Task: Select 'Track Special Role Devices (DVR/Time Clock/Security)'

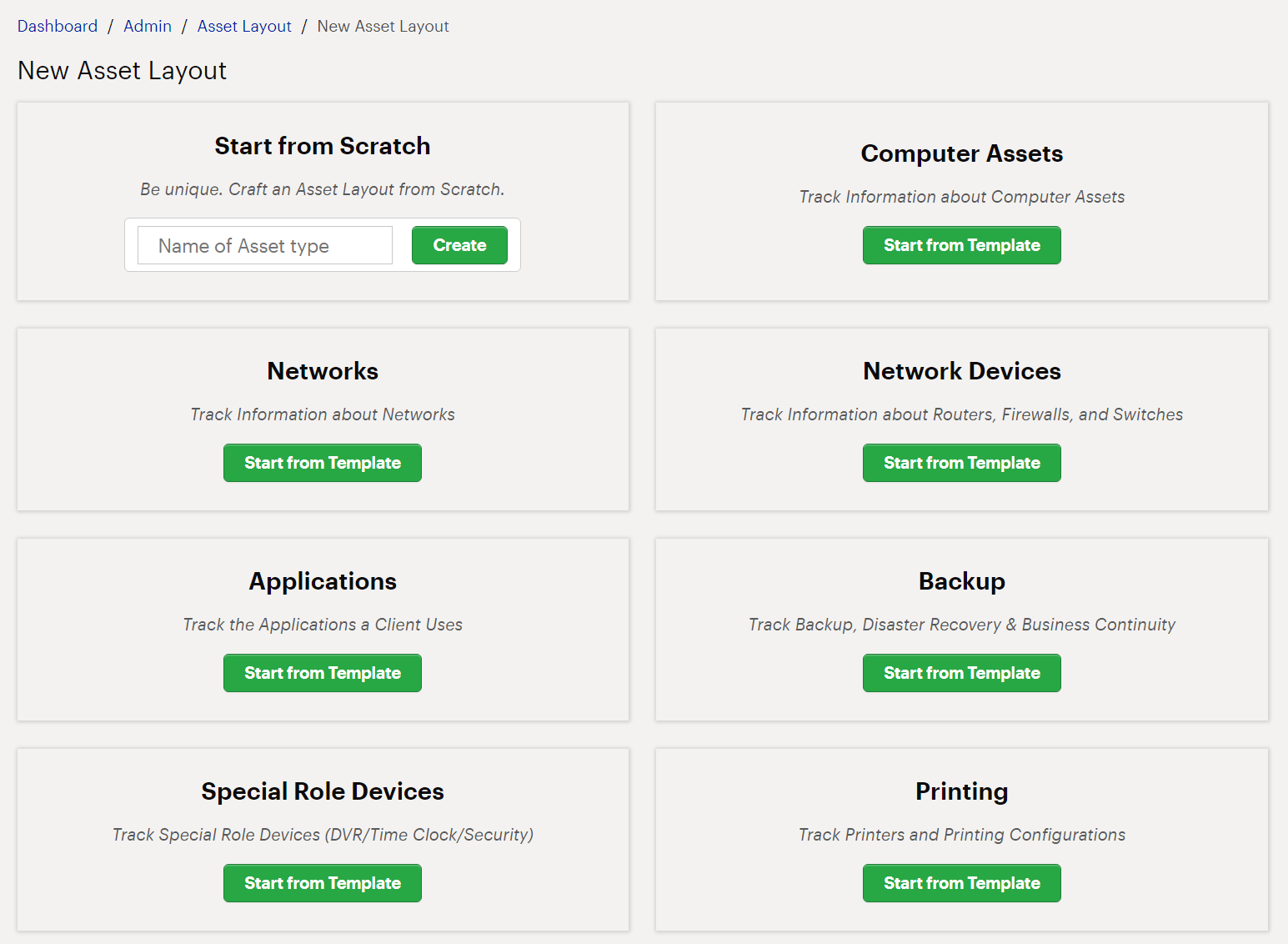Action: coord(323,835)
